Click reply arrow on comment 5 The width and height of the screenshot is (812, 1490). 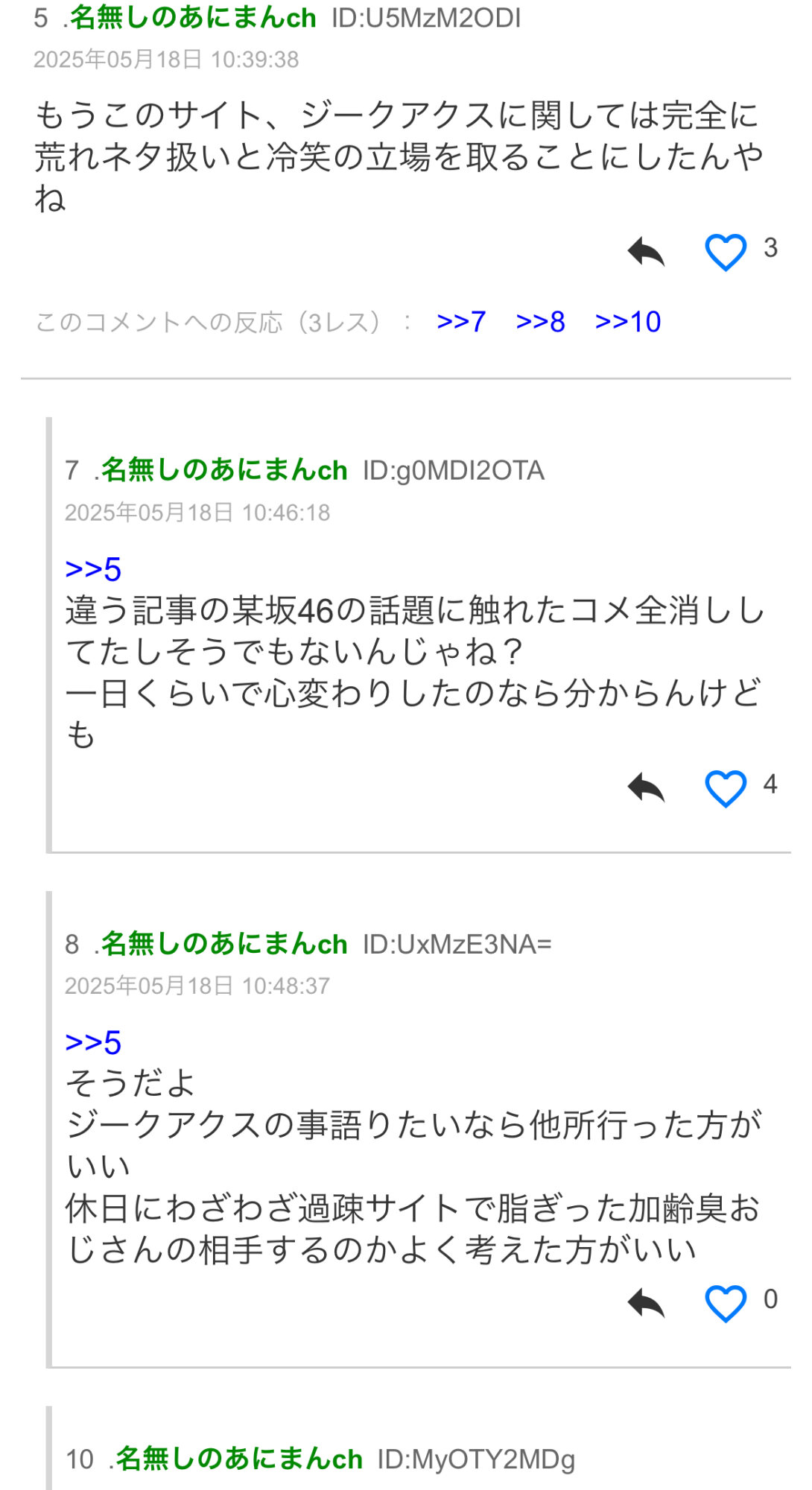(x=646, y=252)
